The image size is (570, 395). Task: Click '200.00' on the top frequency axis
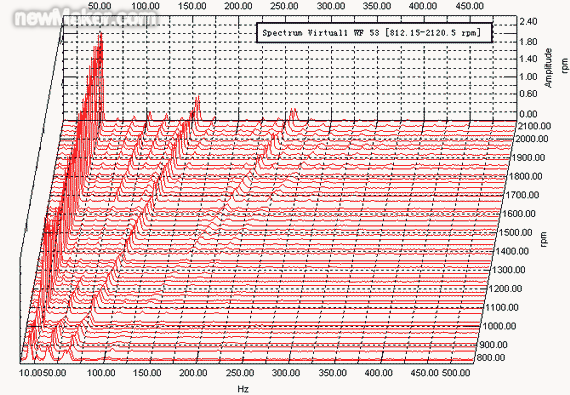pyautogui.click(x=238, y=6)
